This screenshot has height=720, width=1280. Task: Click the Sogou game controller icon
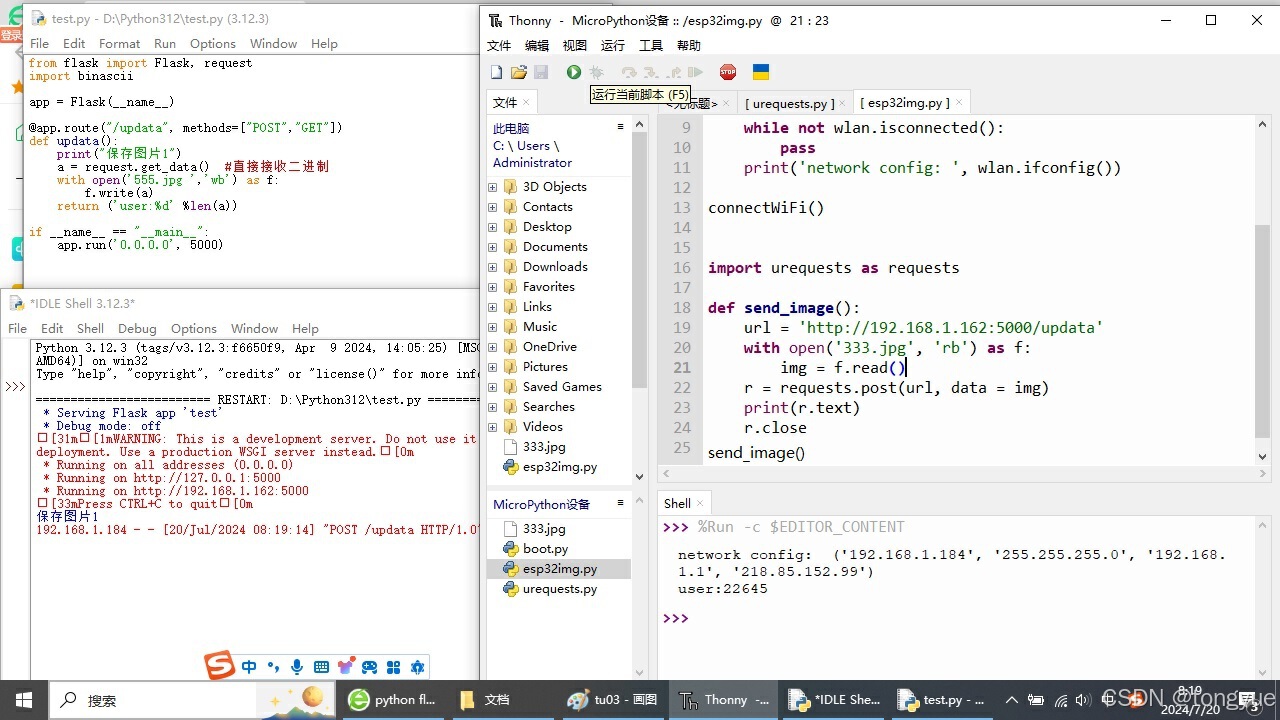[369, 667]
